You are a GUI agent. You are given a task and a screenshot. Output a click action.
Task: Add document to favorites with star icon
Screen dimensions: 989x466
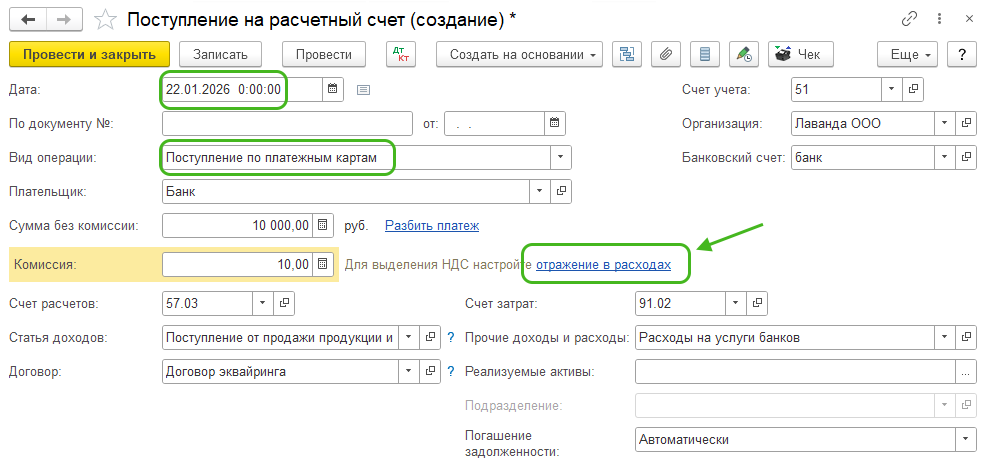(x=102, y=19)
